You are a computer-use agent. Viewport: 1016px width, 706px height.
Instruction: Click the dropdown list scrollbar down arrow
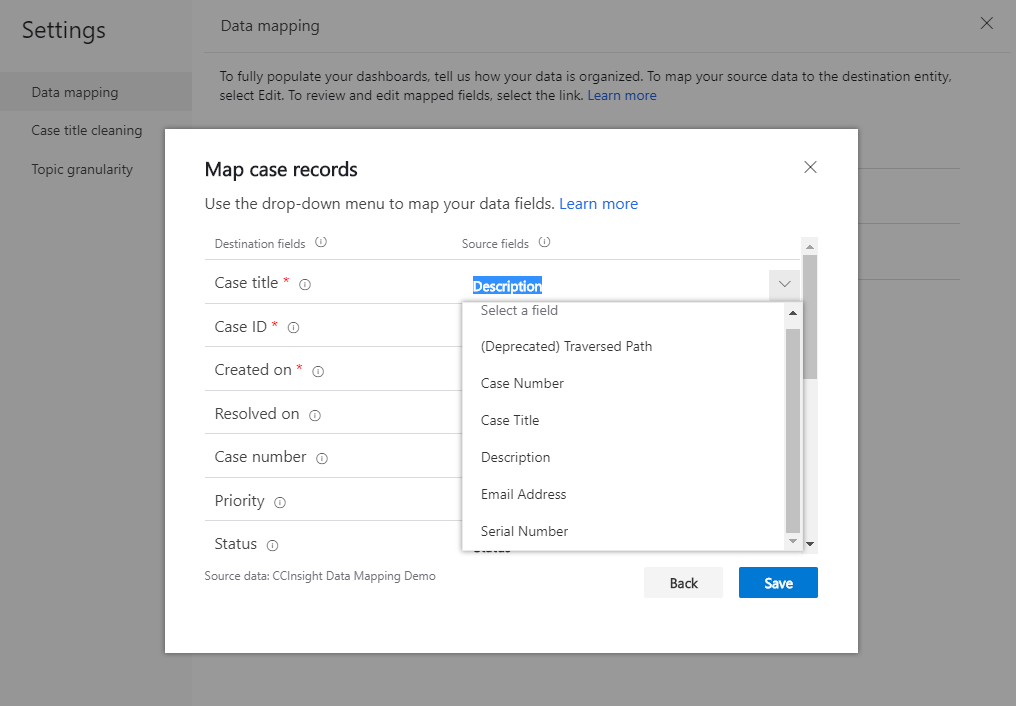[793, 541]
